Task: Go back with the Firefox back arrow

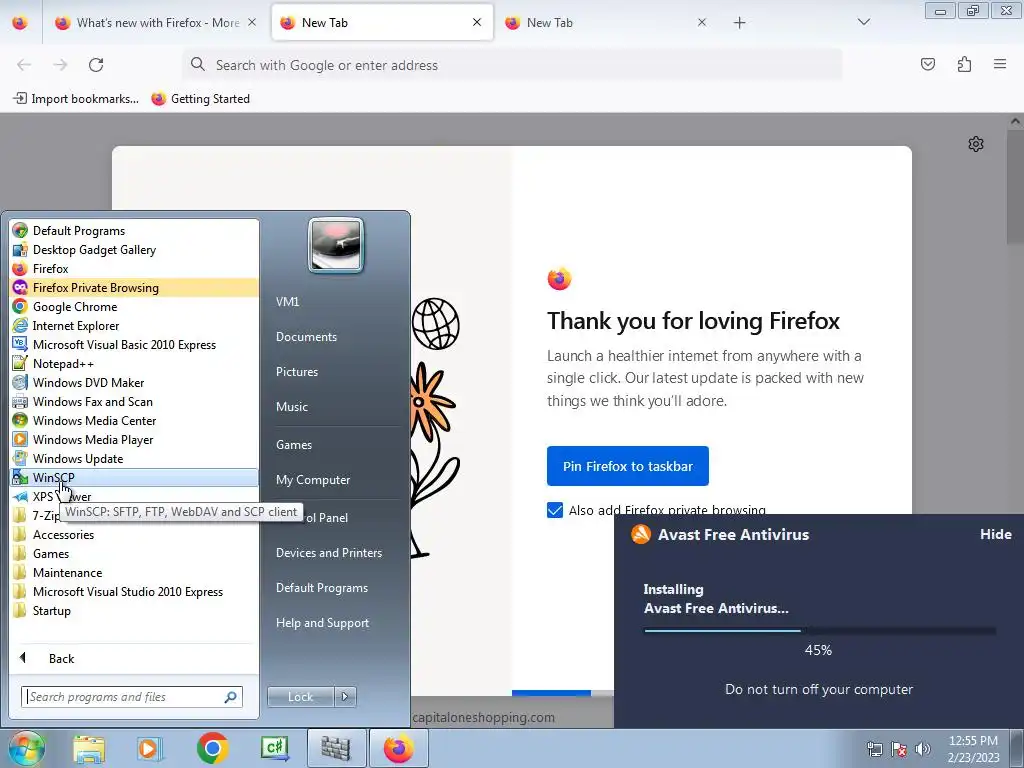Action: [24, 65]
